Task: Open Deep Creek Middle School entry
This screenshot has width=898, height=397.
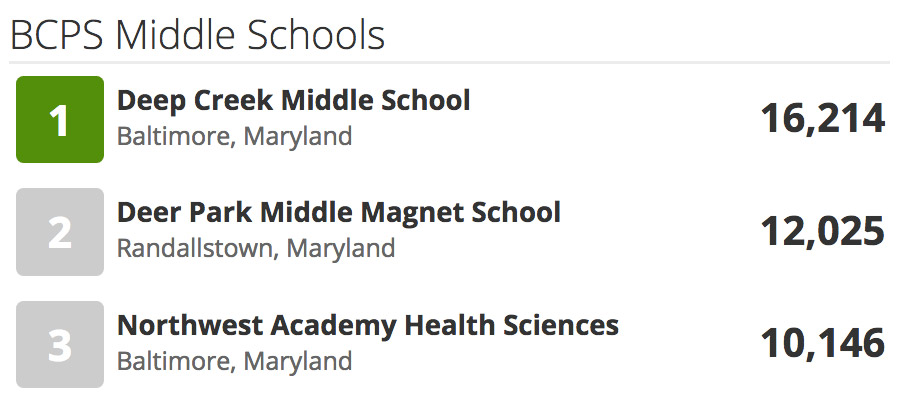Action: tap(294, 101)
